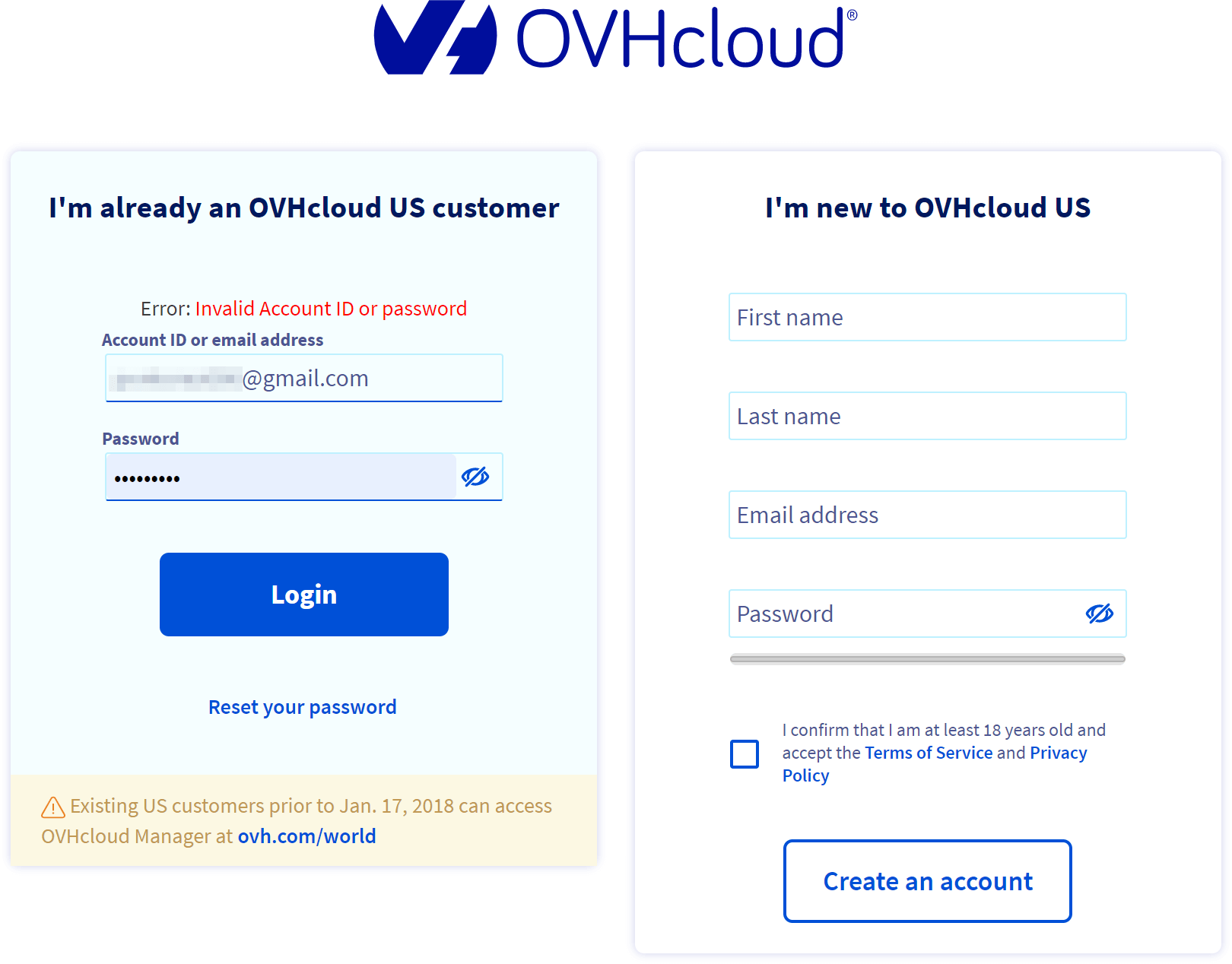1232x964 pixels.
Task: Show the login password via eye icon
Action: [475, 477]
